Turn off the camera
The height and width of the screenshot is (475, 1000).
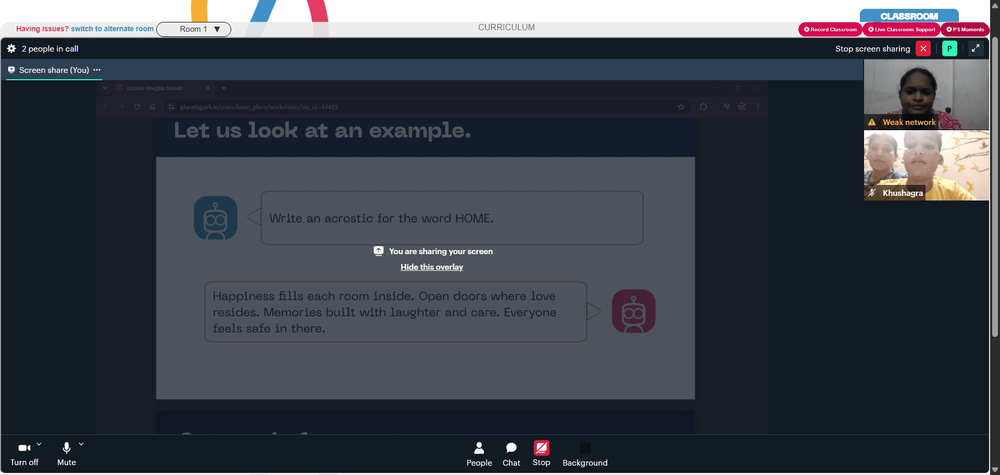coord(24,453)
